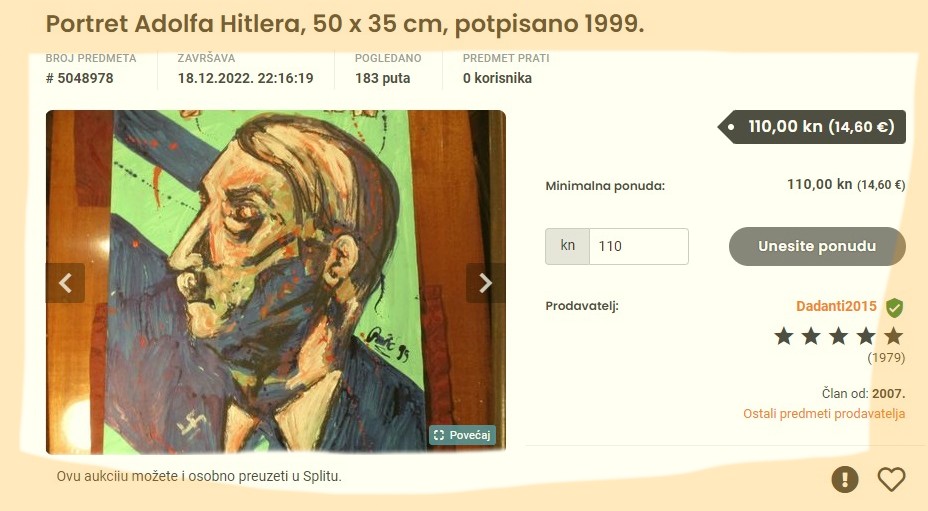The width and height of the screenshot is (928, 511).
Task: Click the item number # 5048978
Action: click(x=79, y=78)
